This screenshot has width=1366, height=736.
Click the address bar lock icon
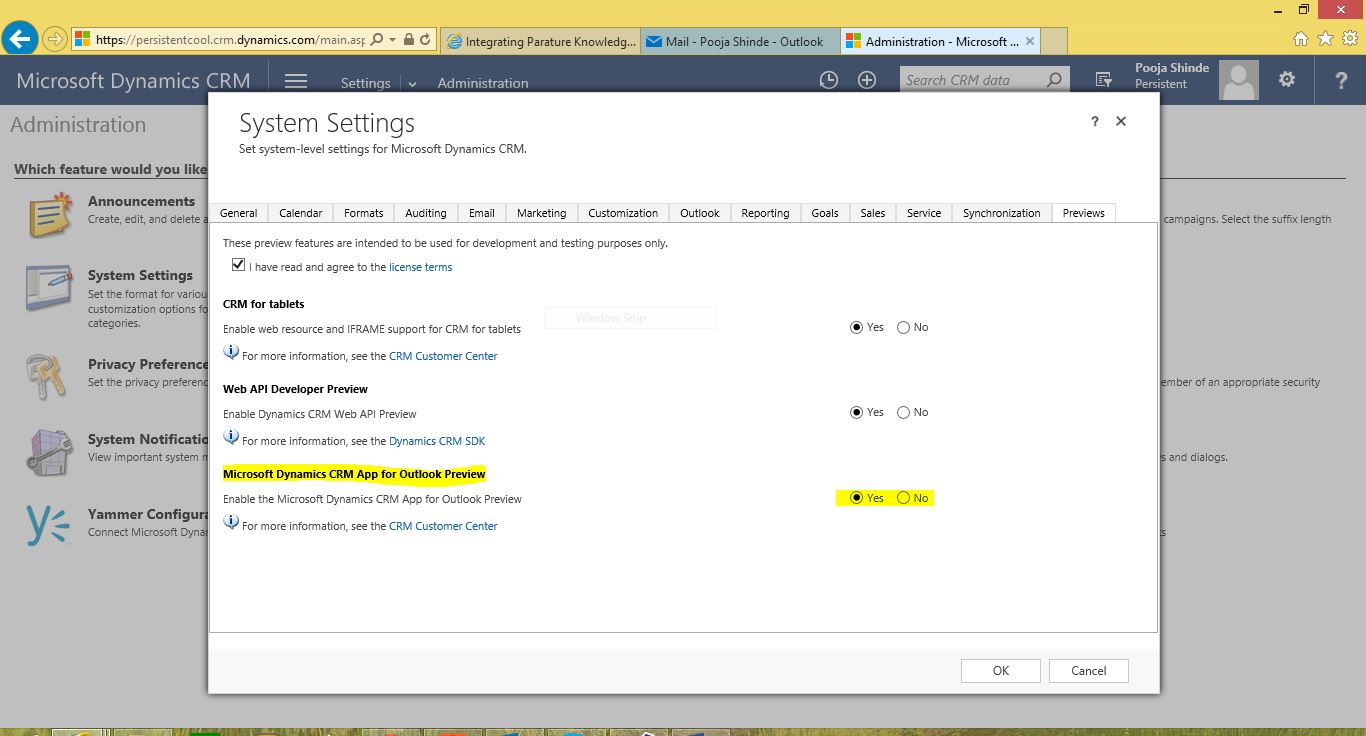tap(408, 40)
